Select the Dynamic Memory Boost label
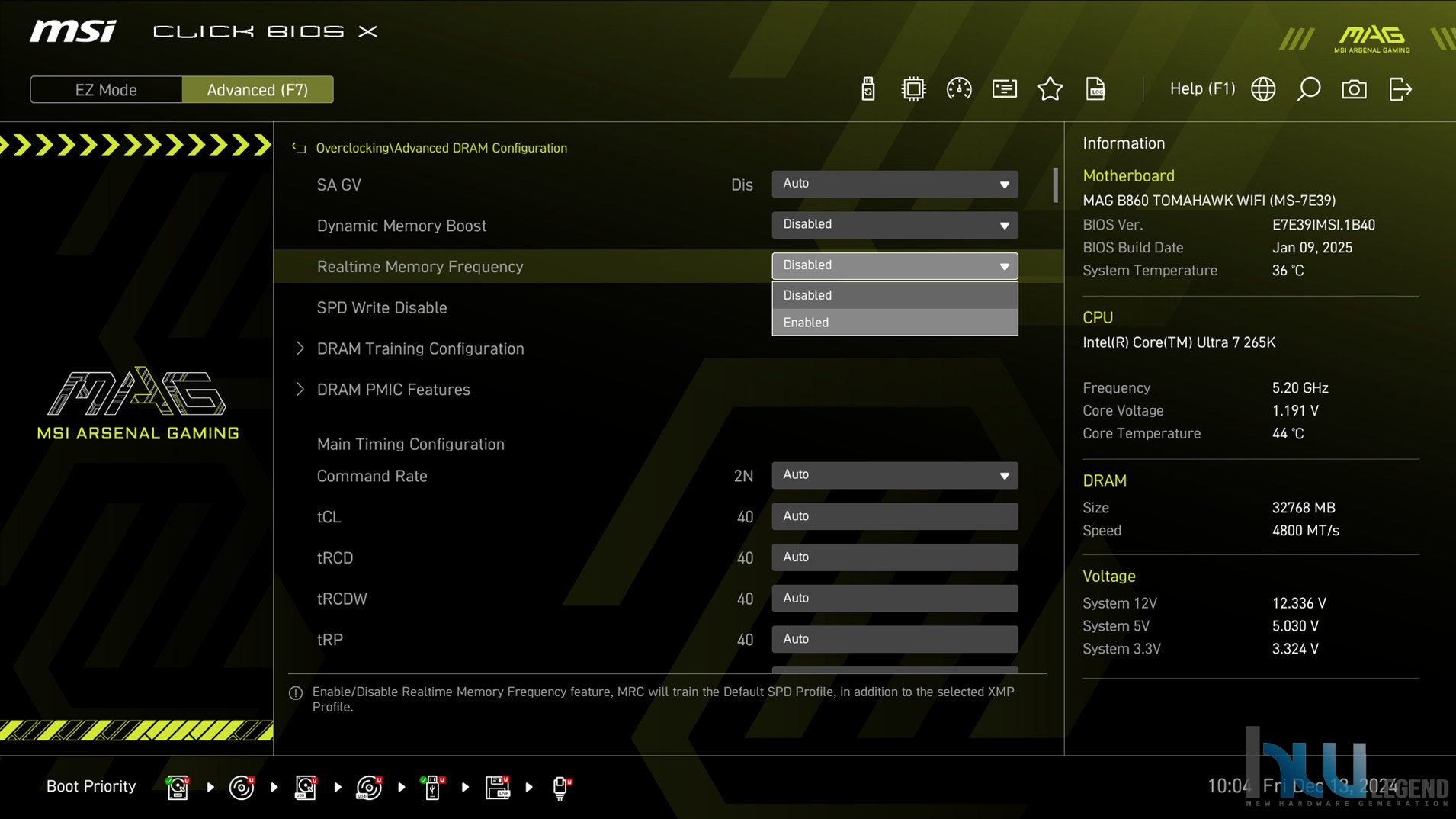The image size is (1456, 819). tap(401, 226)
